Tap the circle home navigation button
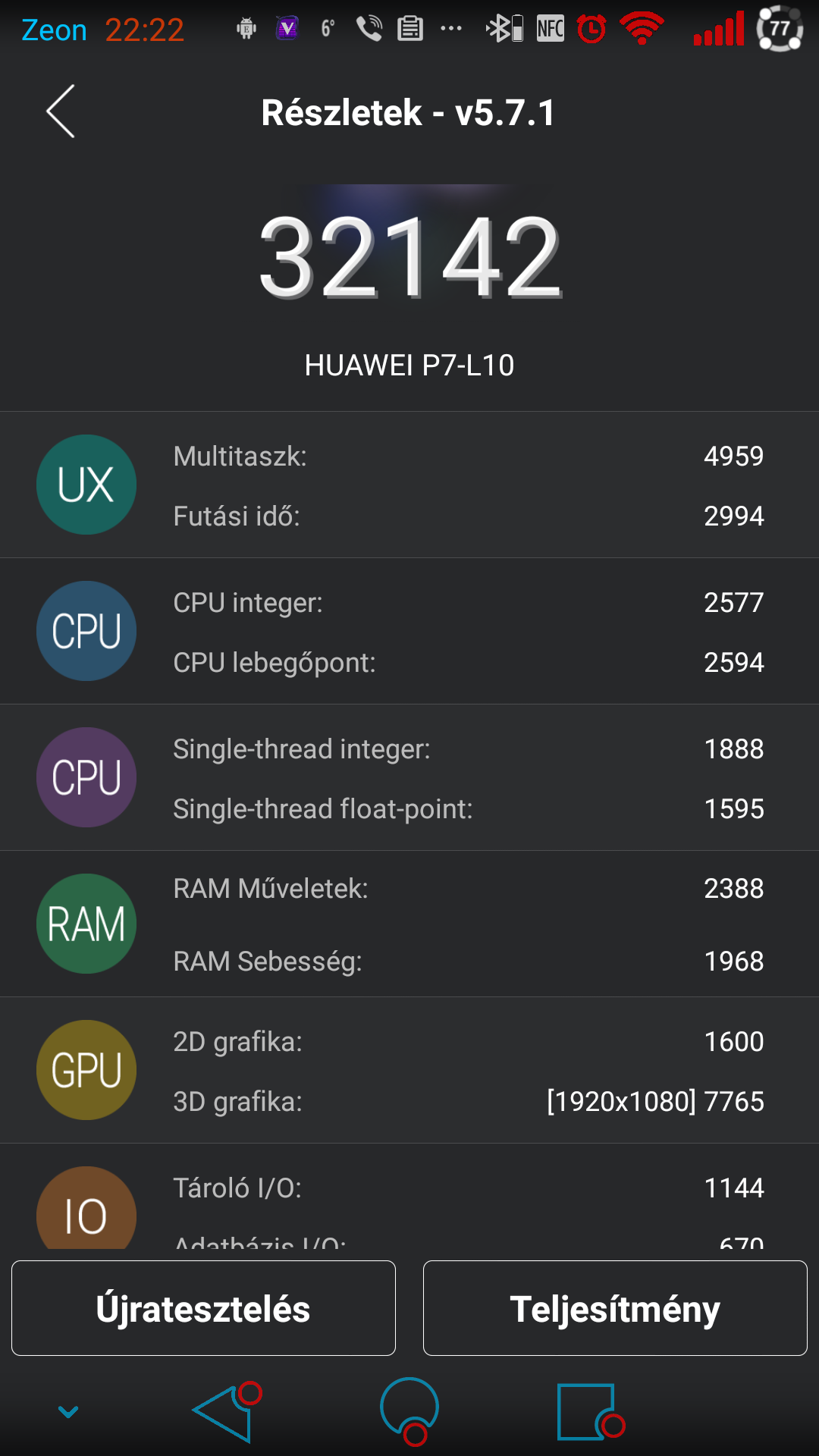Image resolution: width=819 pixels, height=1456 pixels. 409,1410
